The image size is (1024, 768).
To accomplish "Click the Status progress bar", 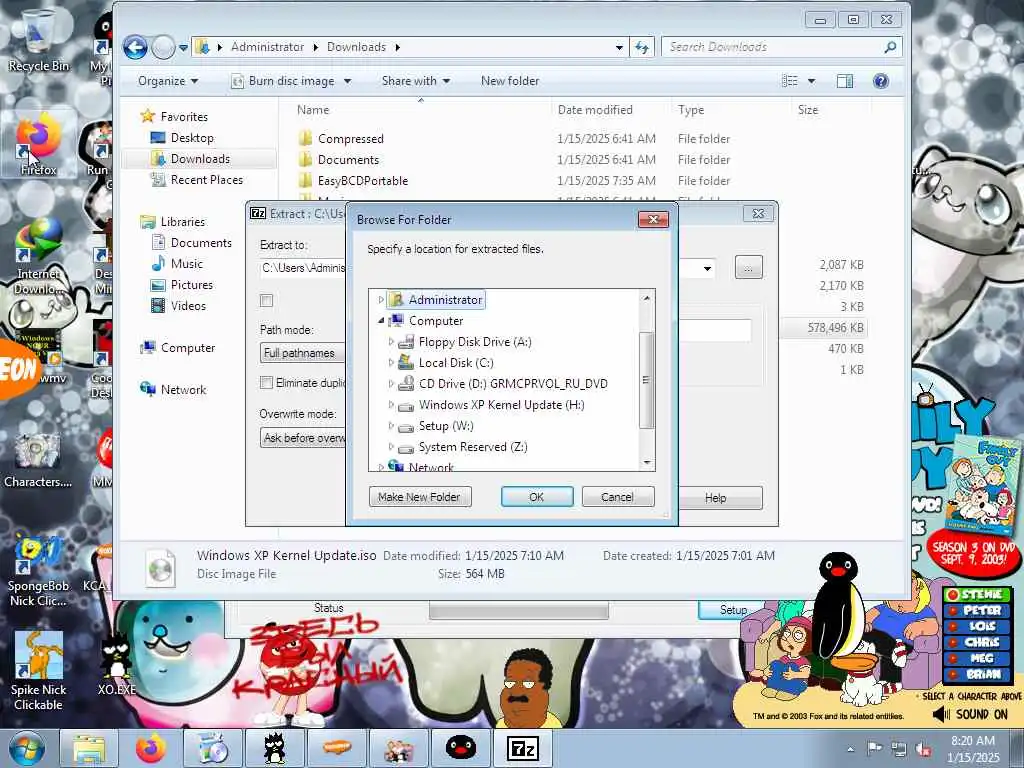I will (x=519, y=611).
